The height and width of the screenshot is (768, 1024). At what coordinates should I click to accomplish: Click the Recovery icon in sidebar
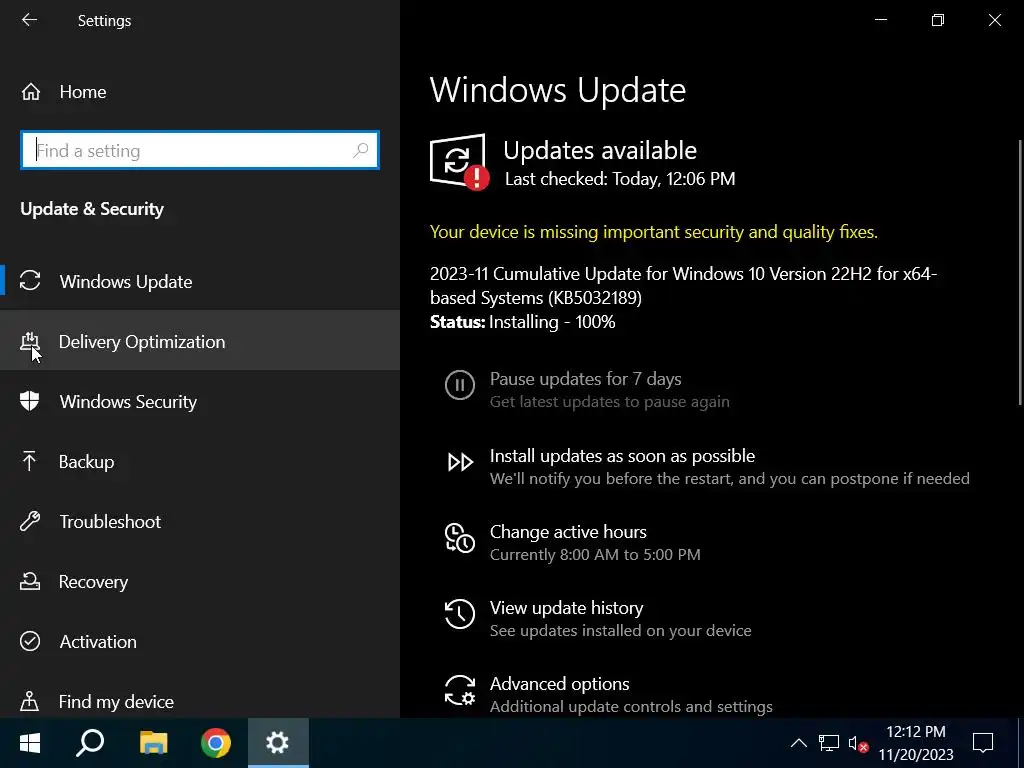click(30, 581)
